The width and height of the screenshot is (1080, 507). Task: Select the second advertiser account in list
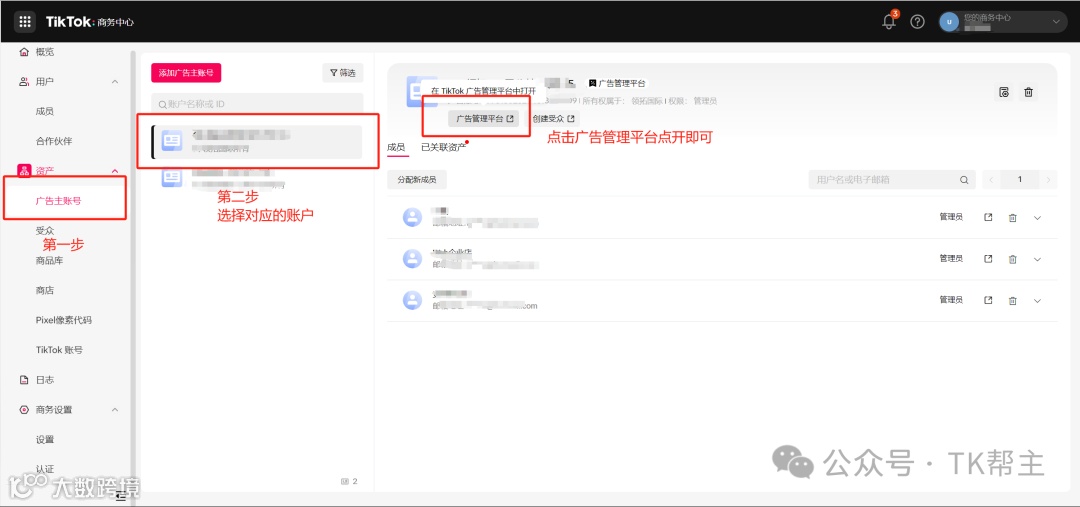[257, 178]
